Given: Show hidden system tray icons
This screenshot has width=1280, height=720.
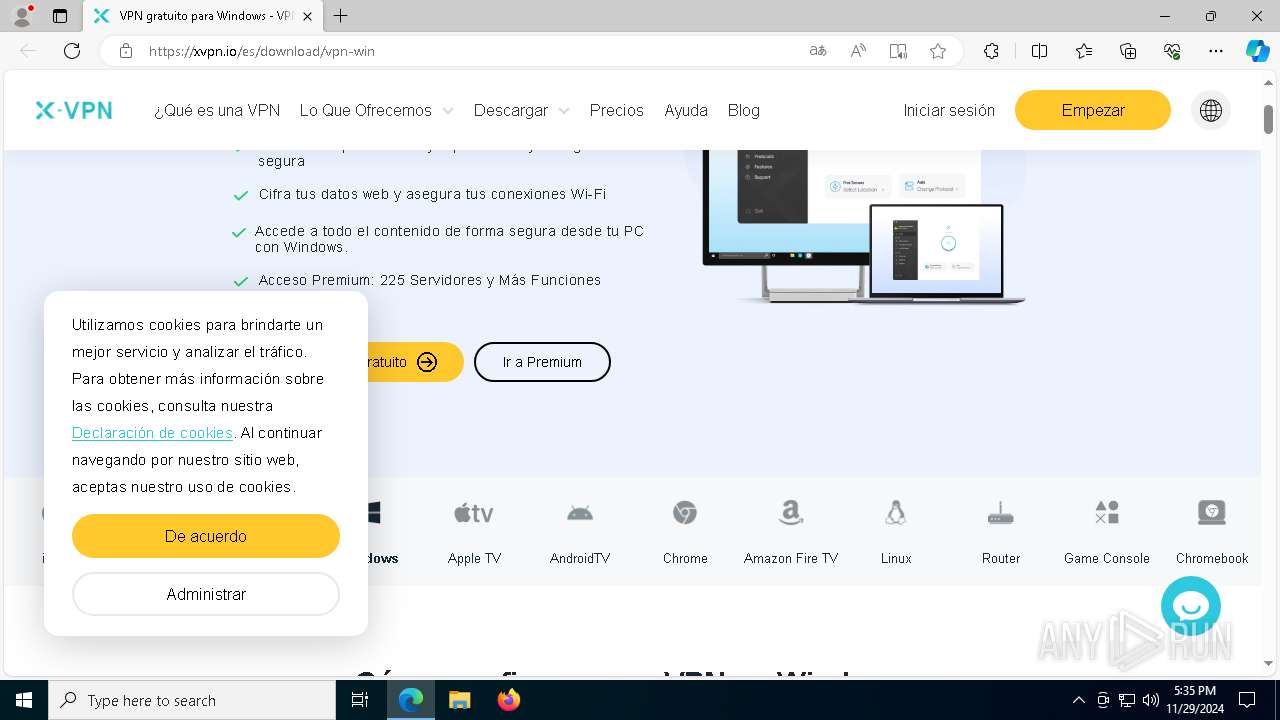Looking at the screenshot, I should point(1078,700).
